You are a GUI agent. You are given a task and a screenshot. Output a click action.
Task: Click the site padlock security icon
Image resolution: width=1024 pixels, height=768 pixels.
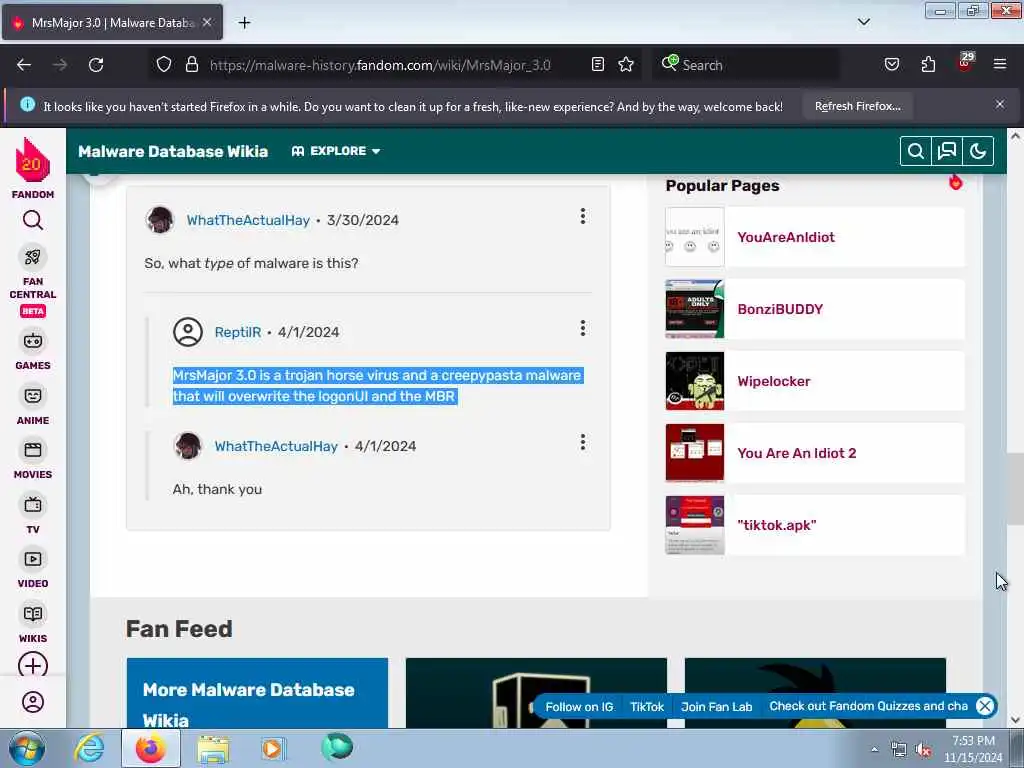191,65
